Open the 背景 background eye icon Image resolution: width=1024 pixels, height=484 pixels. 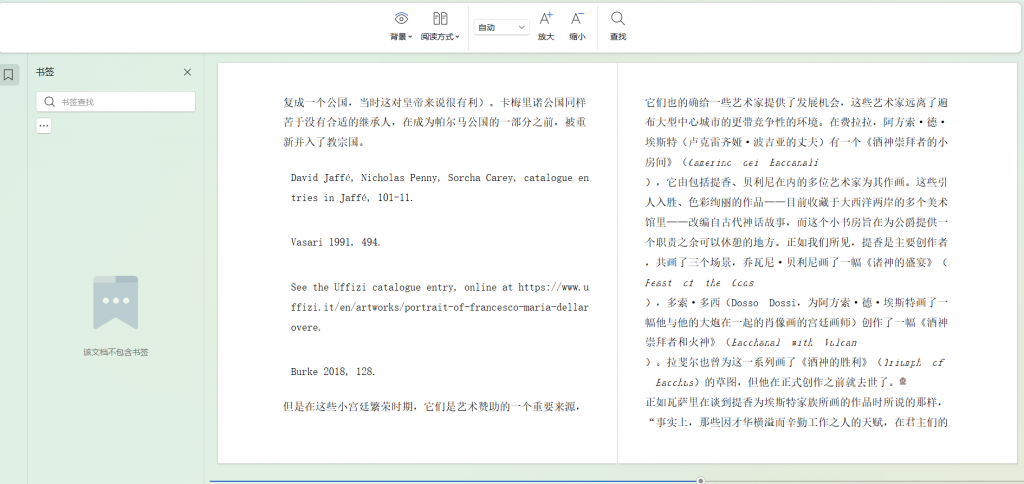click(x=401, y=19)
